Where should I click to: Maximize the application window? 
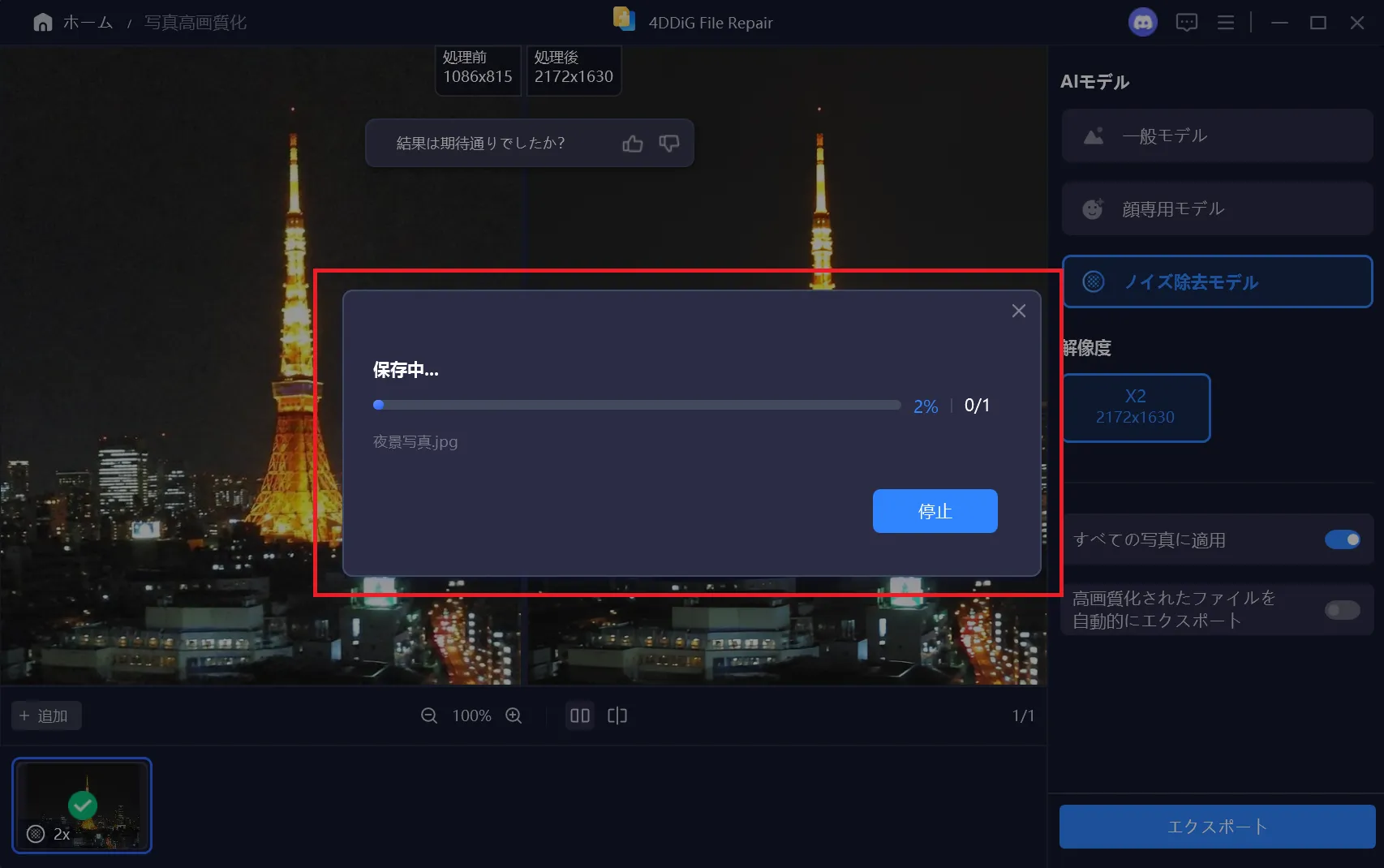1318,23
